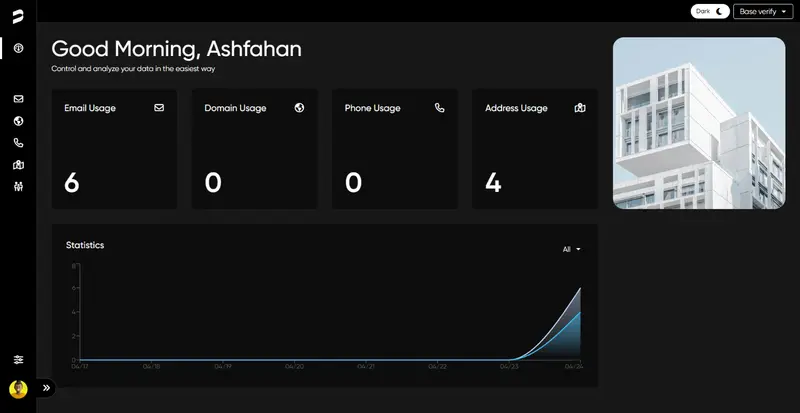Select the Domain Usage card
Image resolution: width=800 pixels, height=413 pixels.
pos(254,149)
